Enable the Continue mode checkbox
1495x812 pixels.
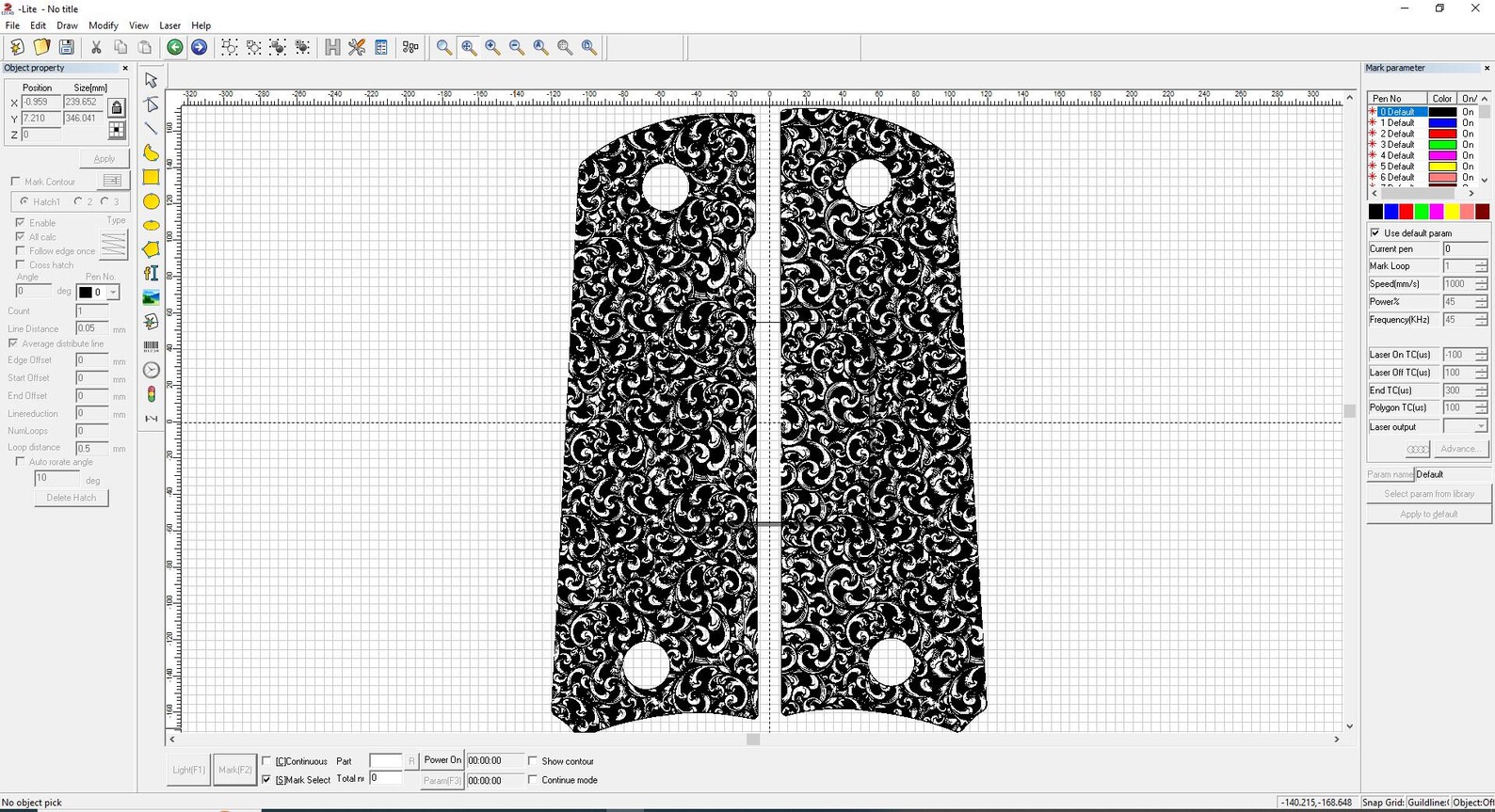point(533,780)
